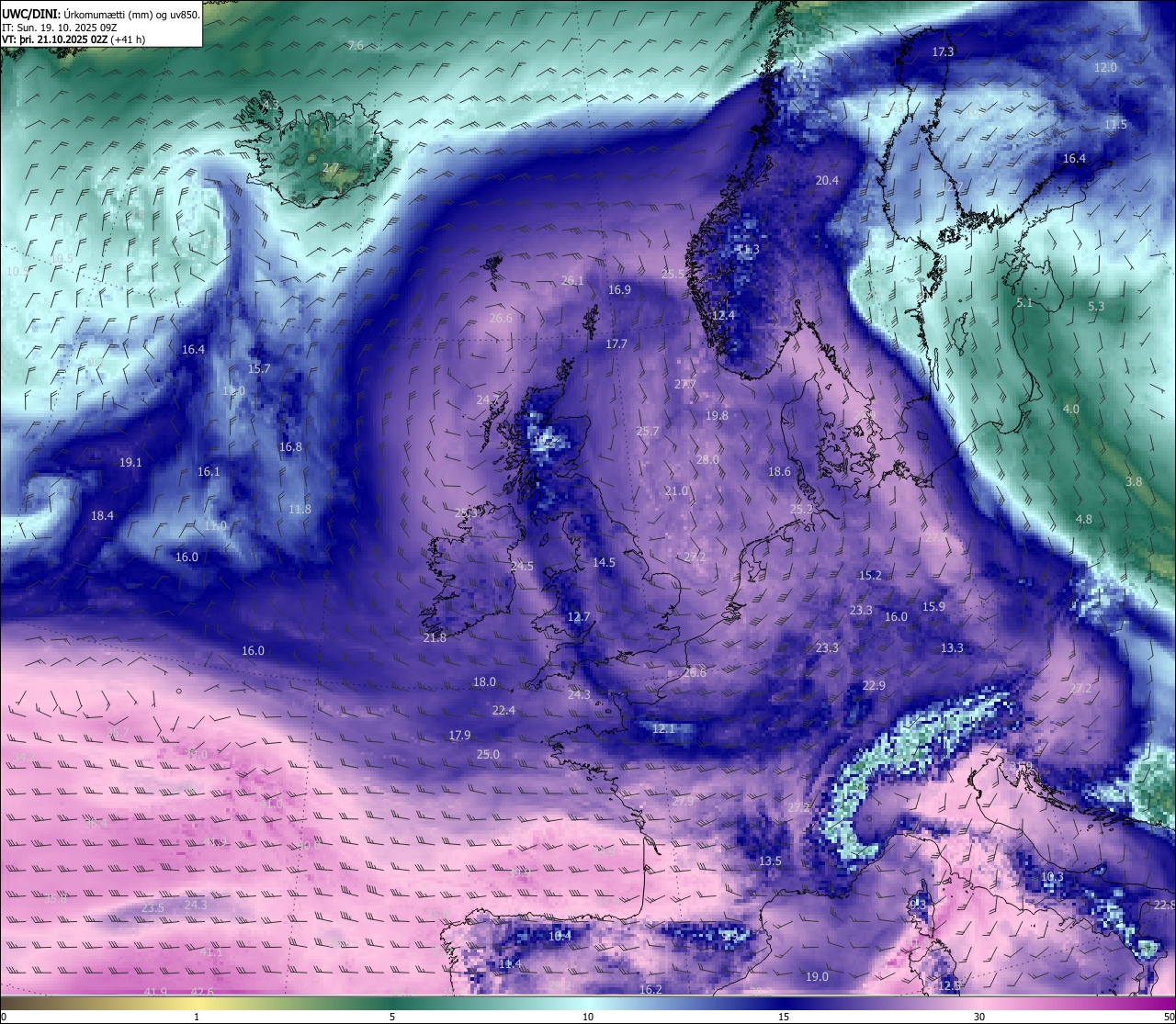Click the 10.4 value over northern Spain
The image size is (1176, 1024).
pos(560,935)
